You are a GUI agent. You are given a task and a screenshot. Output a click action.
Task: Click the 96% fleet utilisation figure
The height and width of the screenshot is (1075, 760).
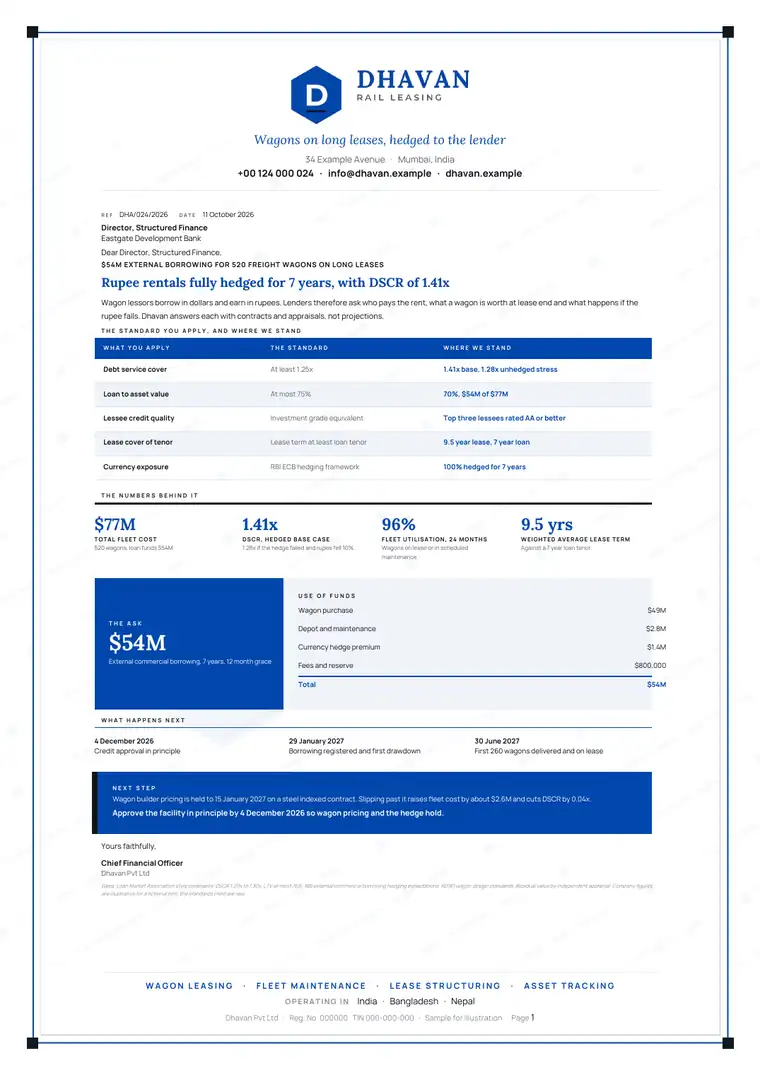pos(399,524)
